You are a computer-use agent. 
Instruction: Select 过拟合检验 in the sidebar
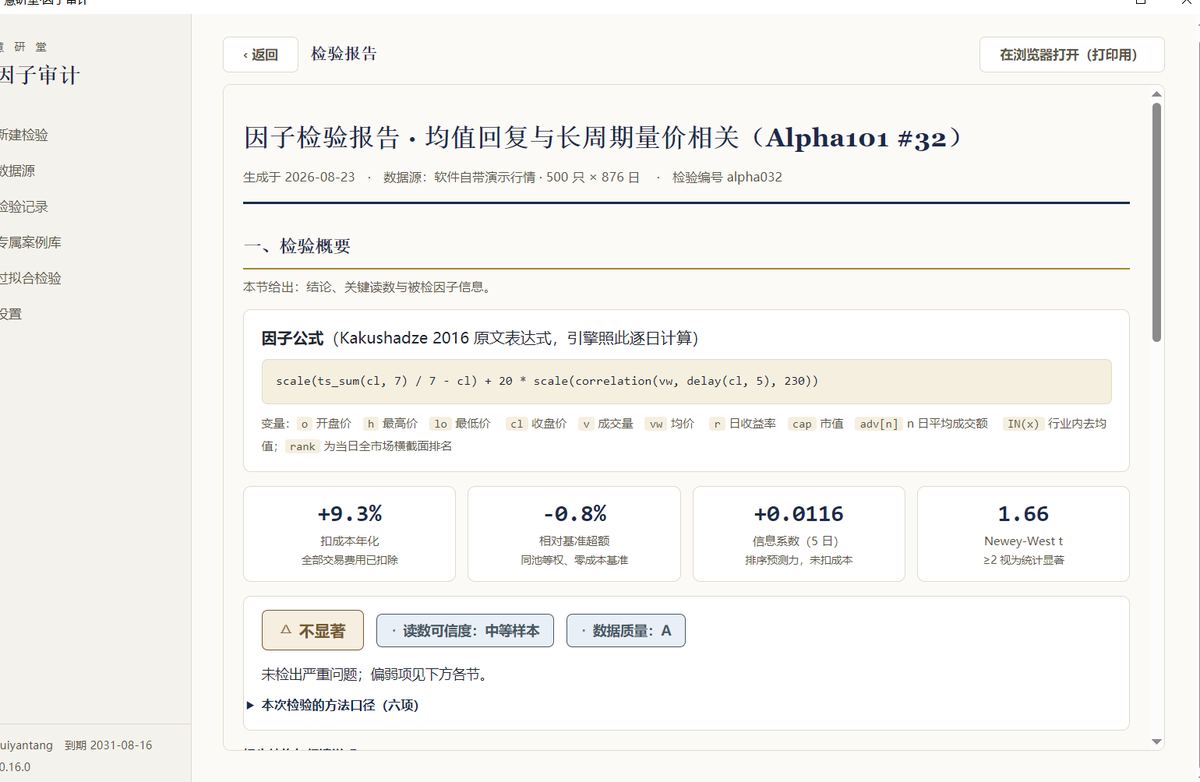point(30,278)
